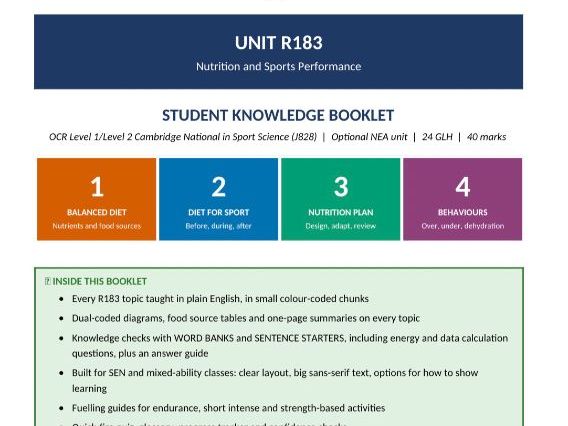Click the bullet about plain English colour-coded chunks

[x=220, y=299]
